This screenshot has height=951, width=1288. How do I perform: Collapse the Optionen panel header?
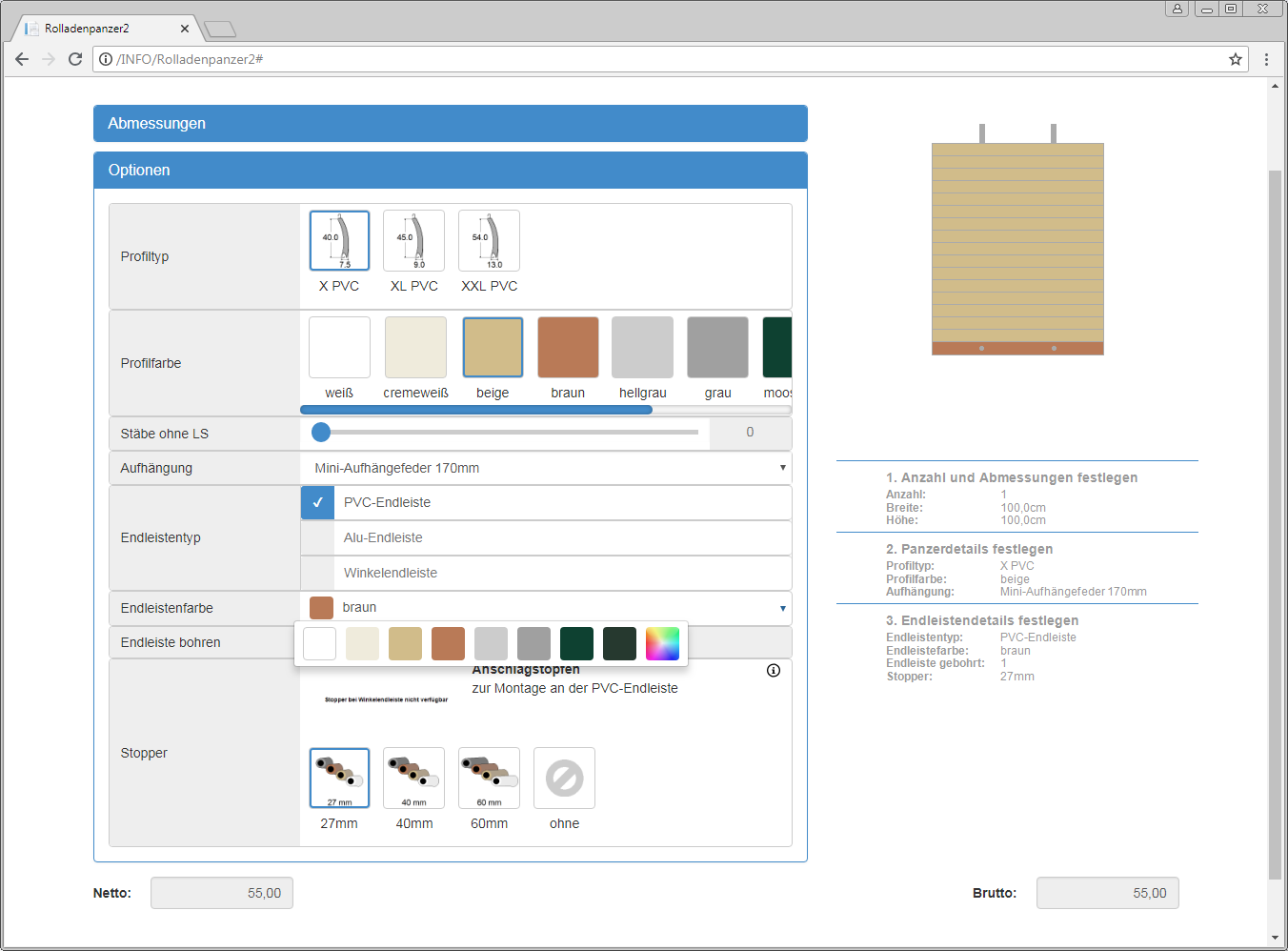coord(450,171)
